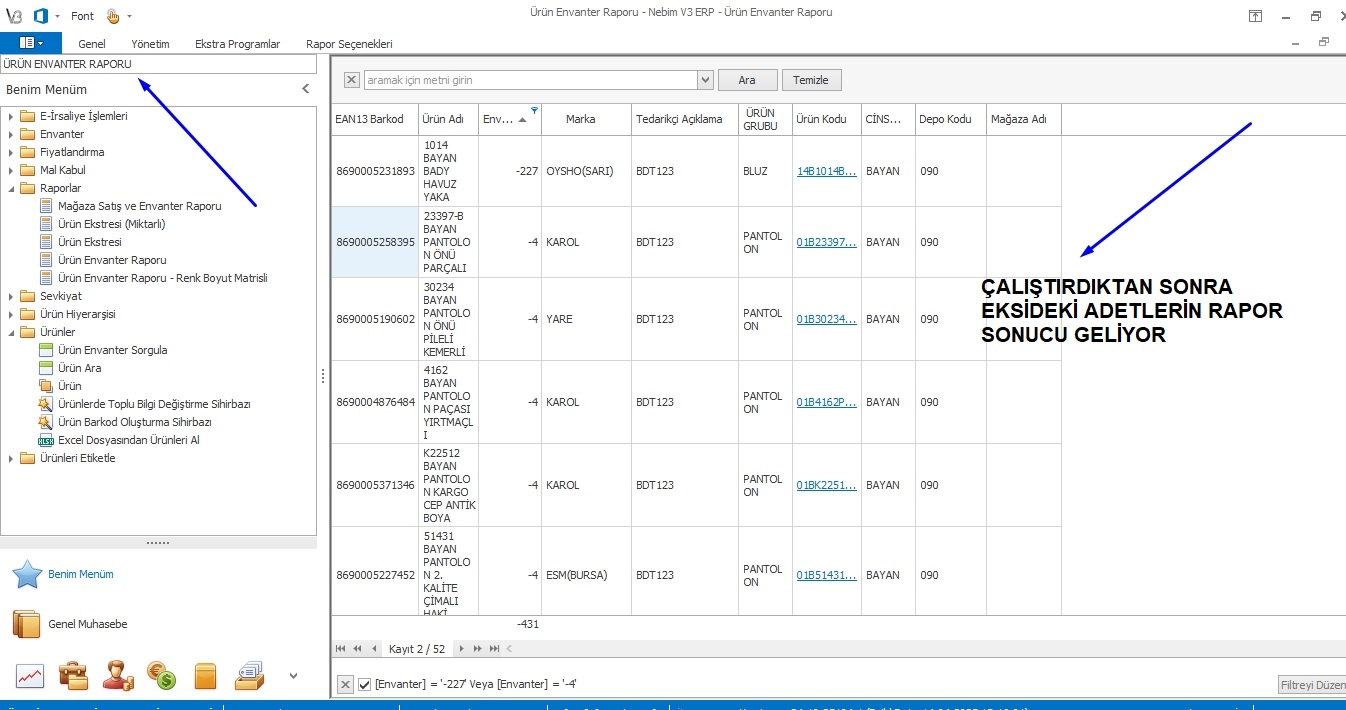Clear the search box with X icon
The width and height of the screenshot is (1346, 710).
[351, 80]
